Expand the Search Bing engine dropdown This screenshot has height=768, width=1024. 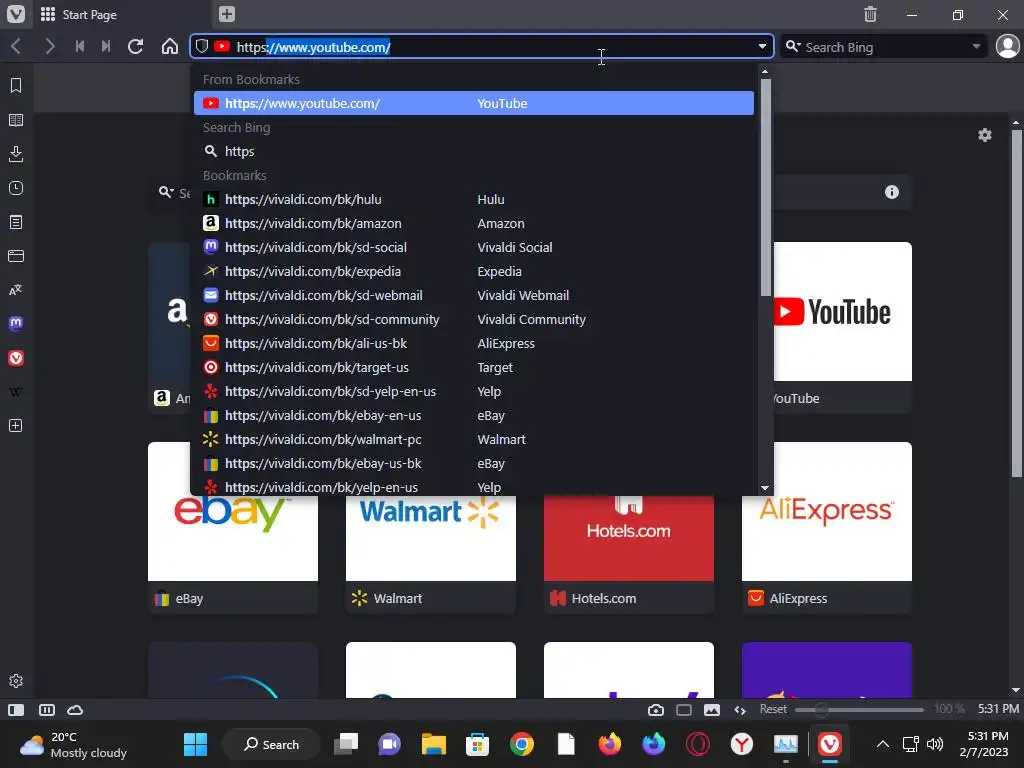(x=976, y=46)
